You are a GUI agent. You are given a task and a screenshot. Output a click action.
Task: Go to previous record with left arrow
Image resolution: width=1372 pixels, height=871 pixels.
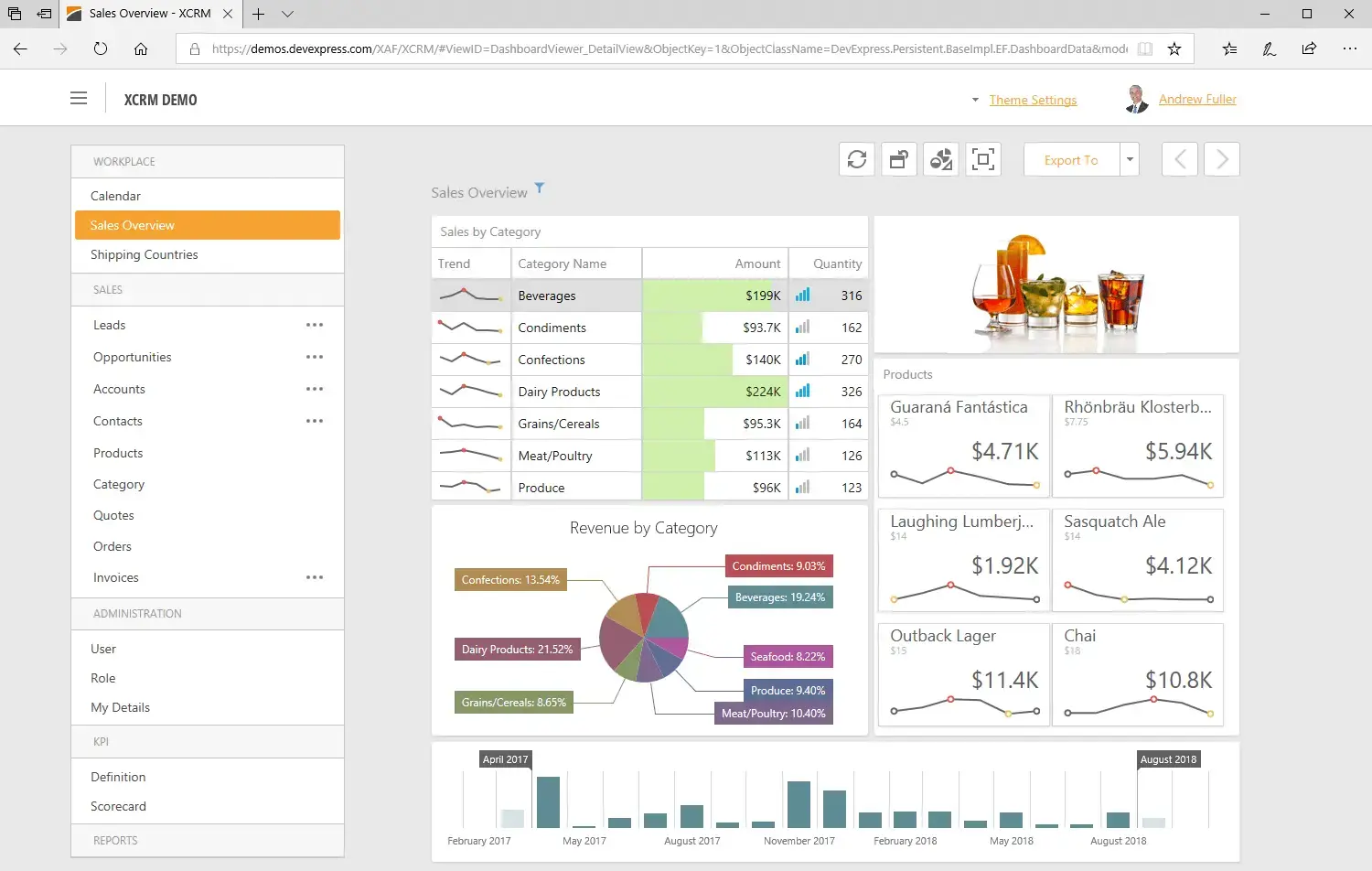coord(1180,159)
